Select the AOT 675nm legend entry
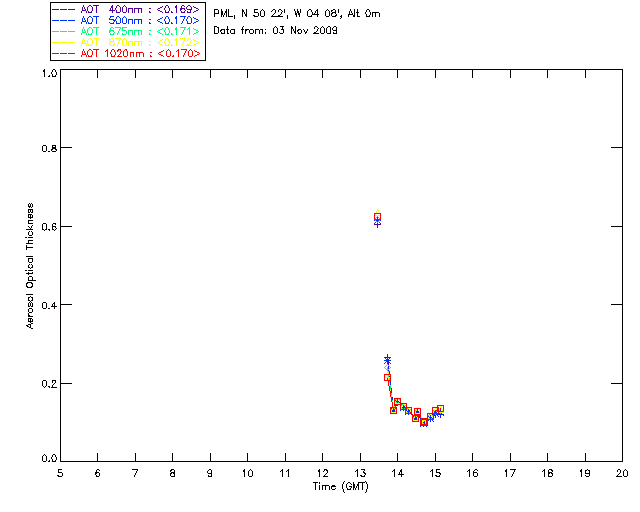 coord(127,31)
